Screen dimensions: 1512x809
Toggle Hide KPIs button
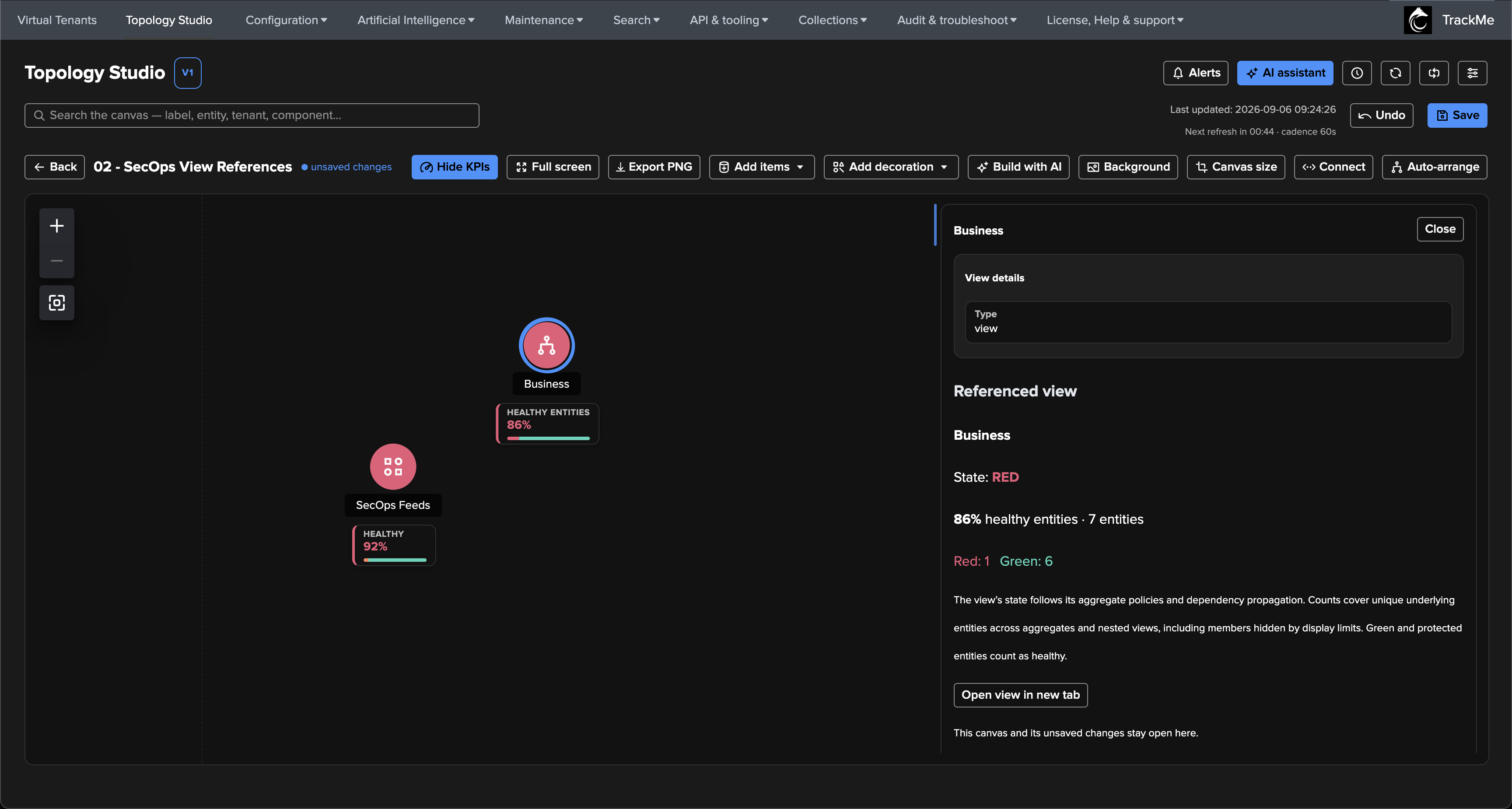click(x=454, y=167)
